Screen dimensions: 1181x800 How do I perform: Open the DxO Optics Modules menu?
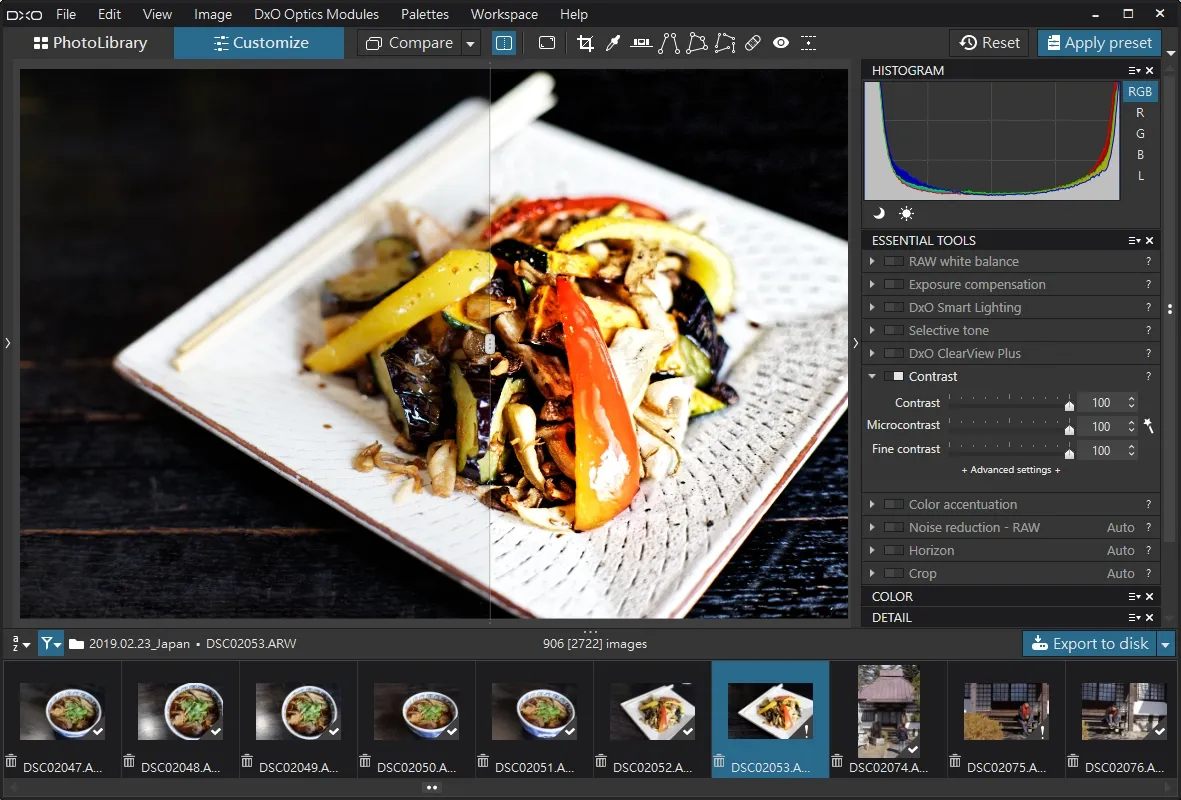tap(316, 14)
